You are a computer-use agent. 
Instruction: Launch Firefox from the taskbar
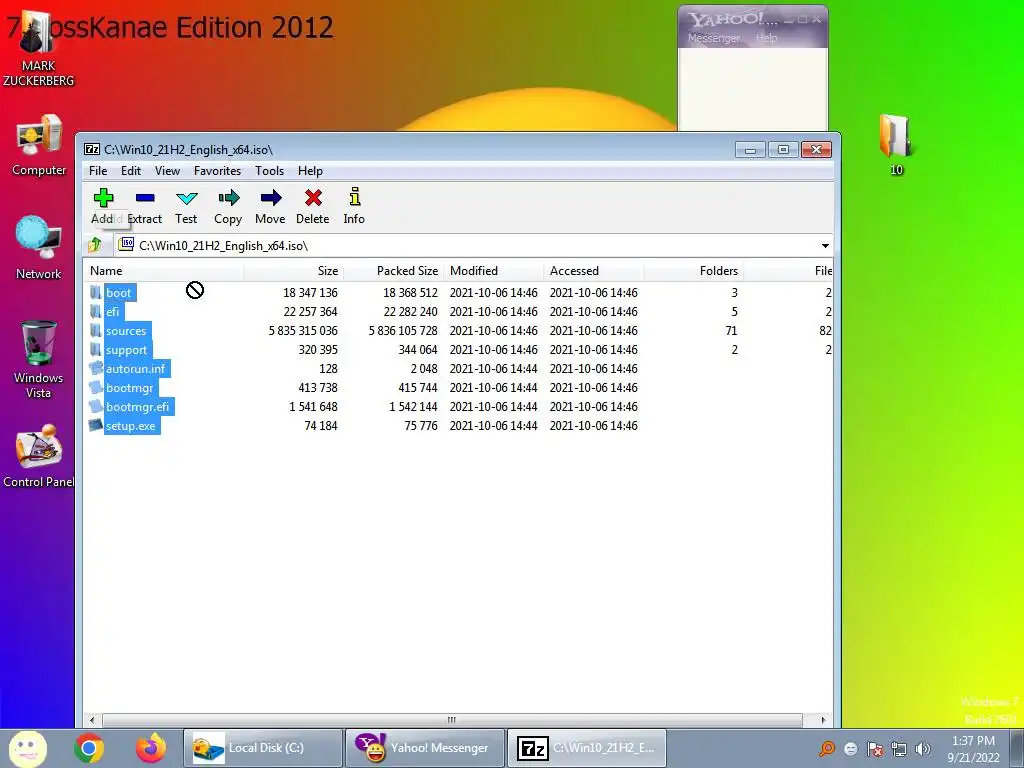pos(151,748)
